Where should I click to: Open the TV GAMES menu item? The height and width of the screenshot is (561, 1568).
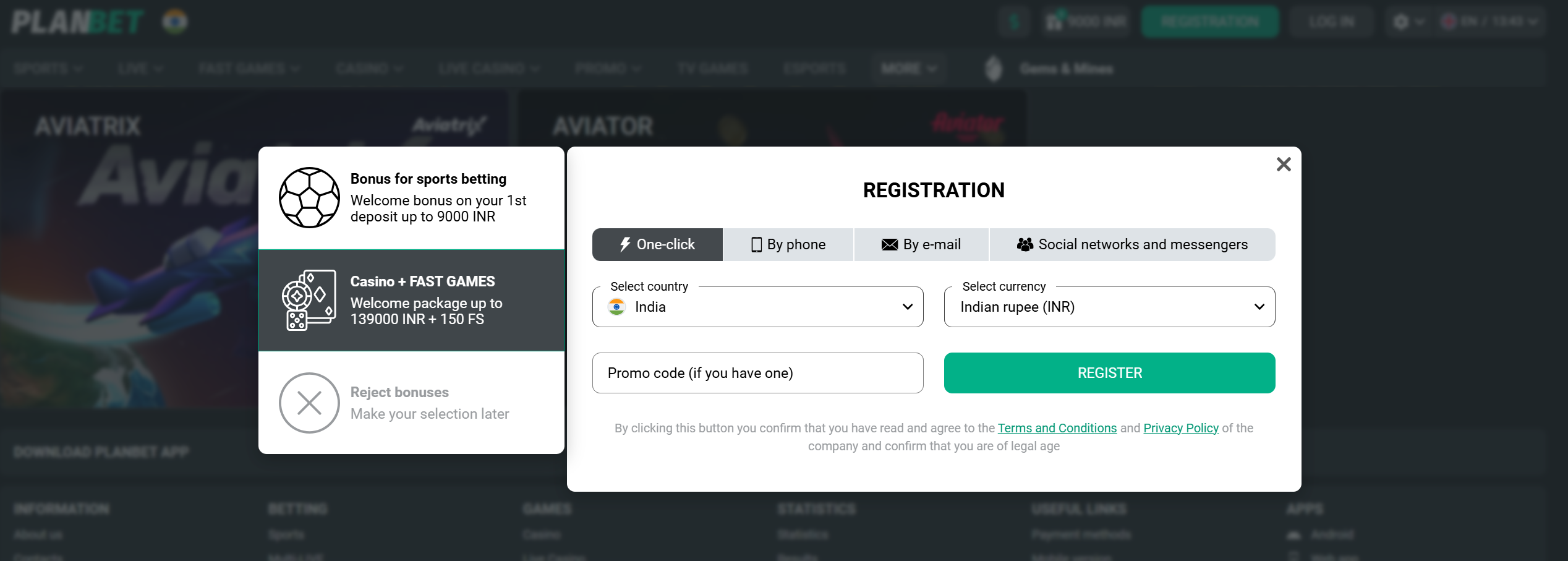[713, 68]
